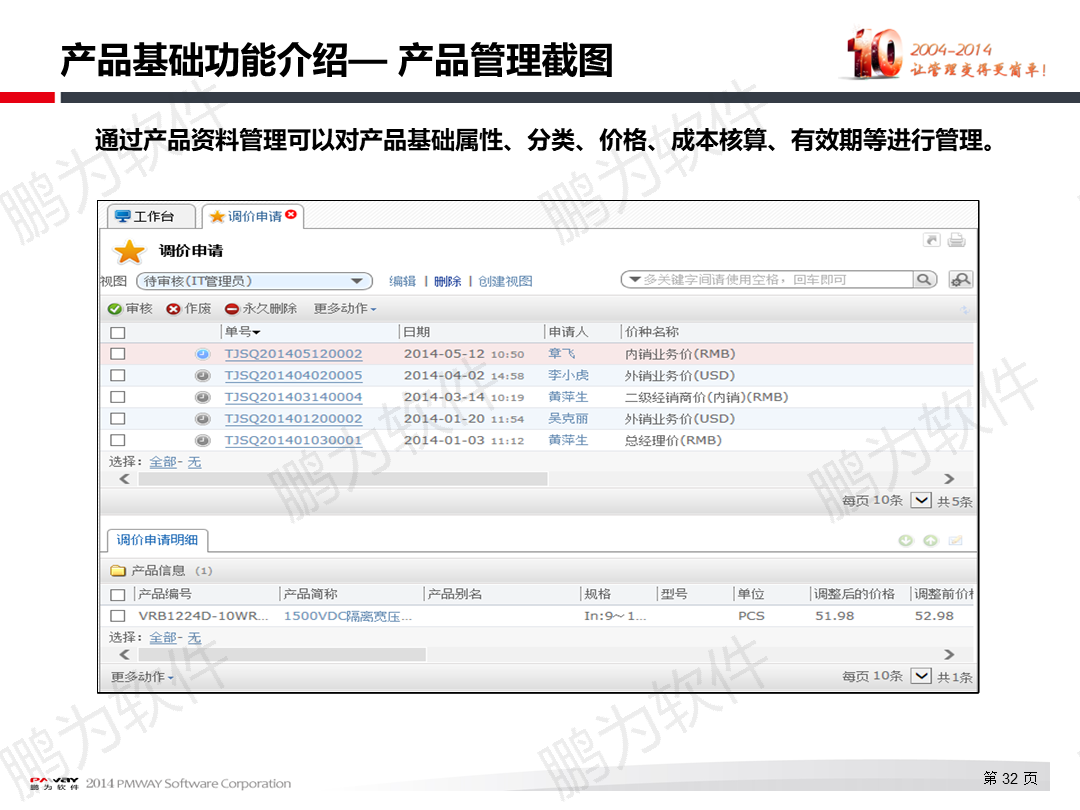Viewport: 1080px width, 810px height.
Task: Click 全部 select link under order list
Action: point(163,462)
